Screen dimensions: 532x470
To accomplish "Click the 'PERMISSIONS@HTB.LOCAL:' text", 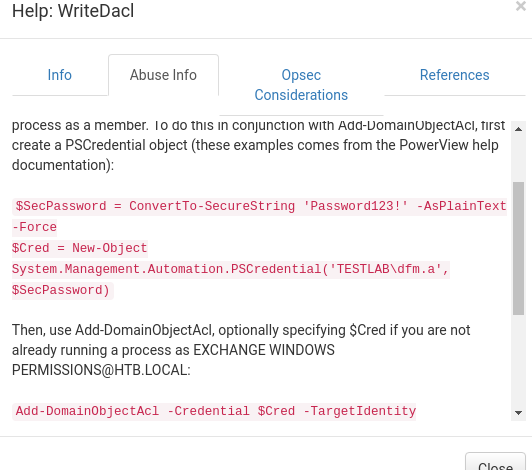I will tap(101, 370).
